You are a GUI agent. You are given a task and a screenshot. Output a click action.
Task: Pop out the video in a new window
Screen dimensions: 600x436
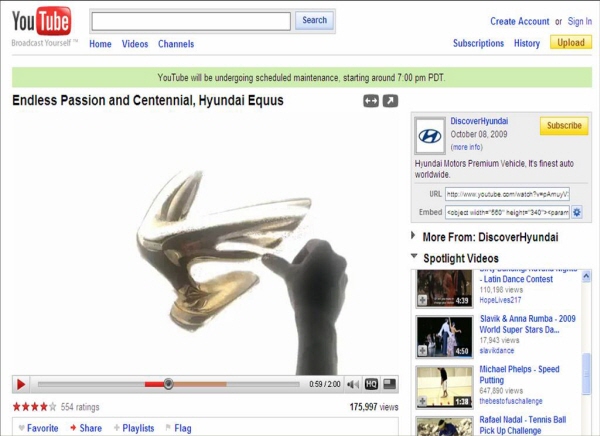(390, 101)
